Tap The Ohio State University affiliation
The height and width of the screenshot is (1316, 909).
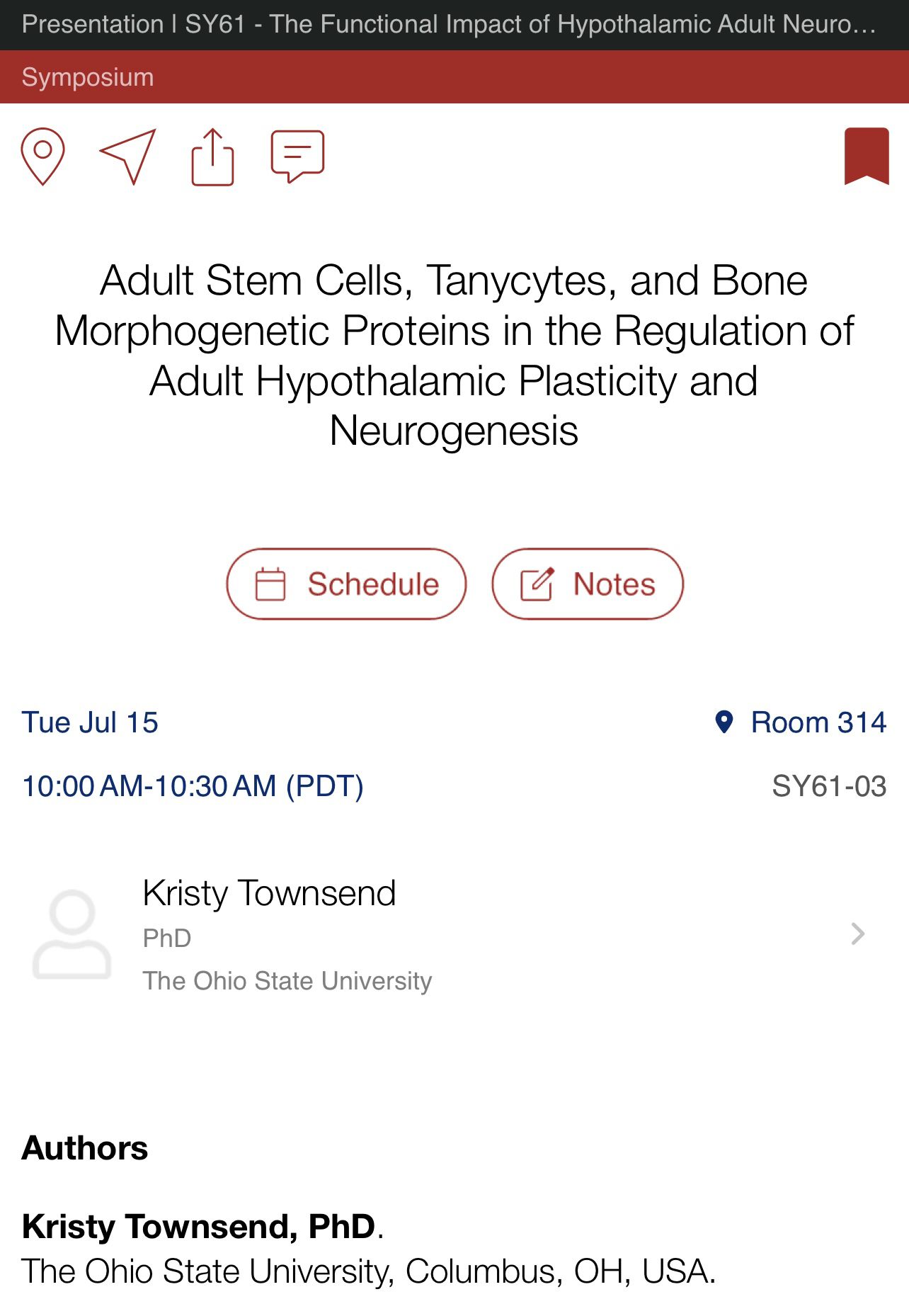point(287,981)
